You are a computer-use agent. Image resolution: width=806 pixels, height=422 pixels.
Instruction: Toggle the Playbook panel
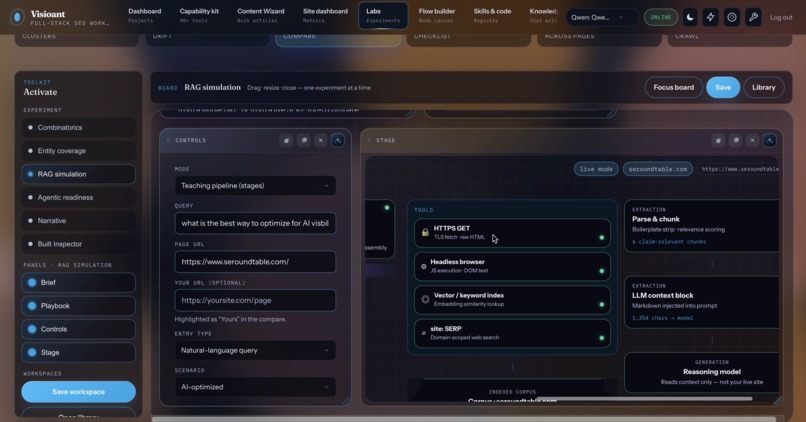(x=78, y=306)
